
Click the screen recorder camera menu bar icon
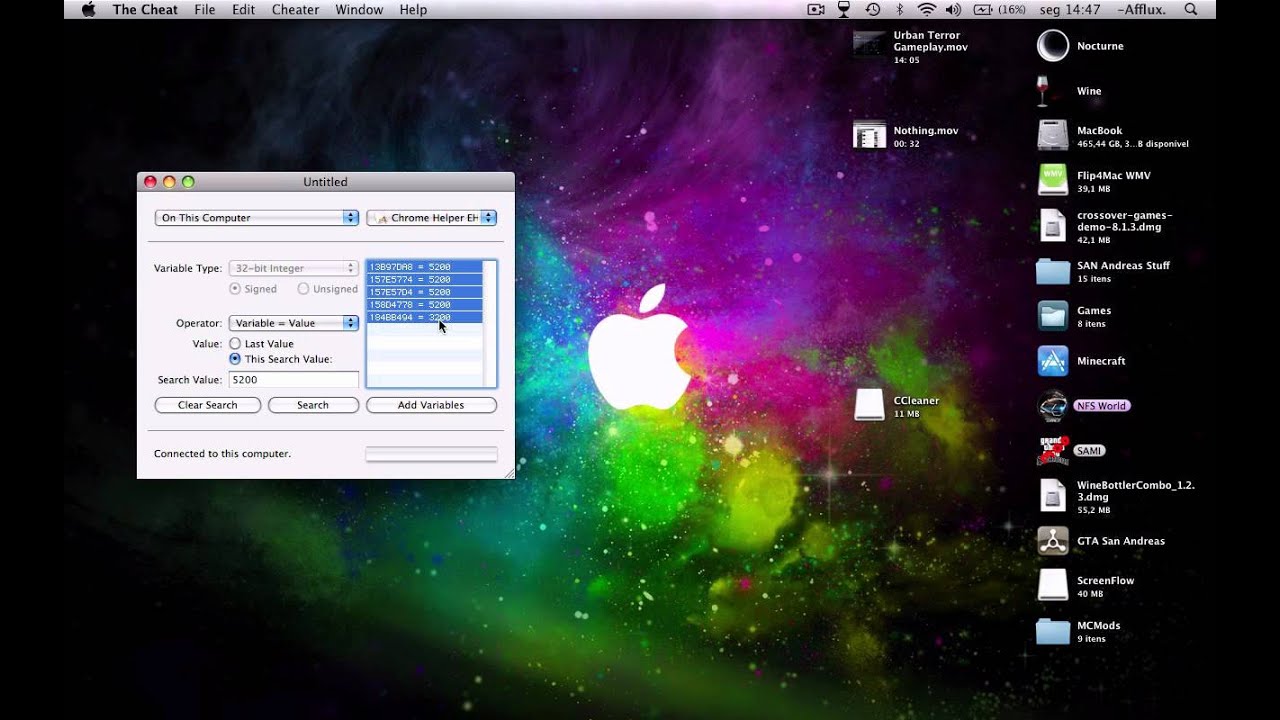click(816, 10)
